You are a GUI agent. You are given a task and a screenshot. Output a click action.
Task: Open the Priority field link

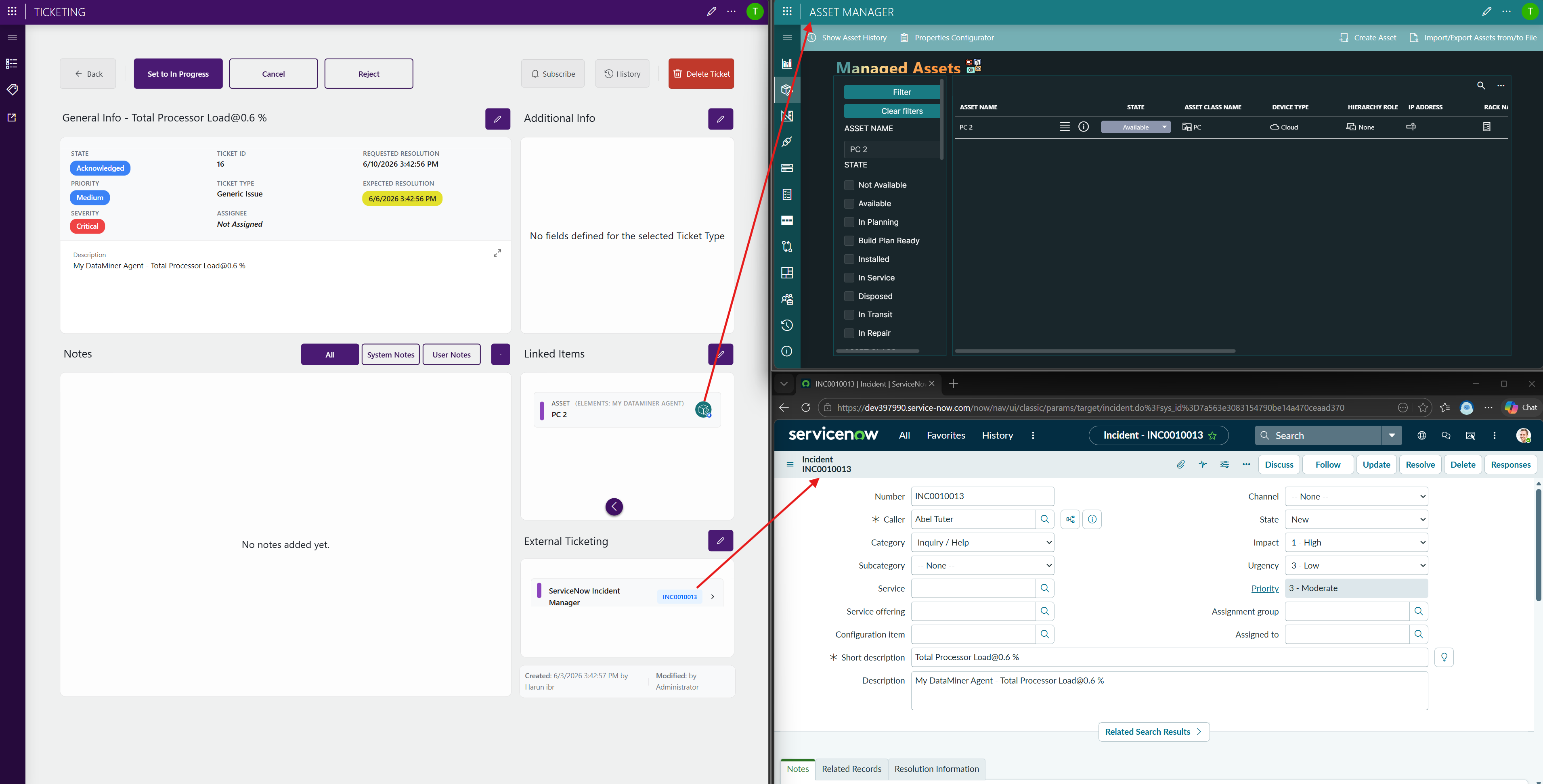coord(1265,588)
